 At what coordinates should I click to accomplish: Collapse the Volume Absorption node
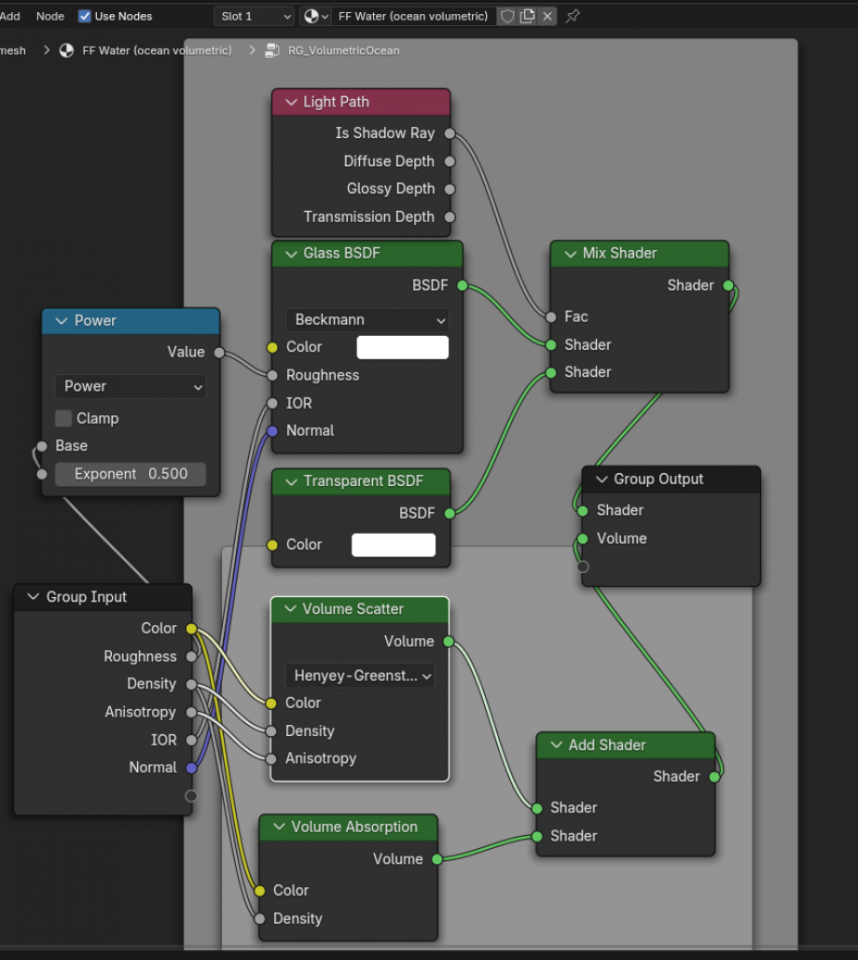(x=279, y=827)
